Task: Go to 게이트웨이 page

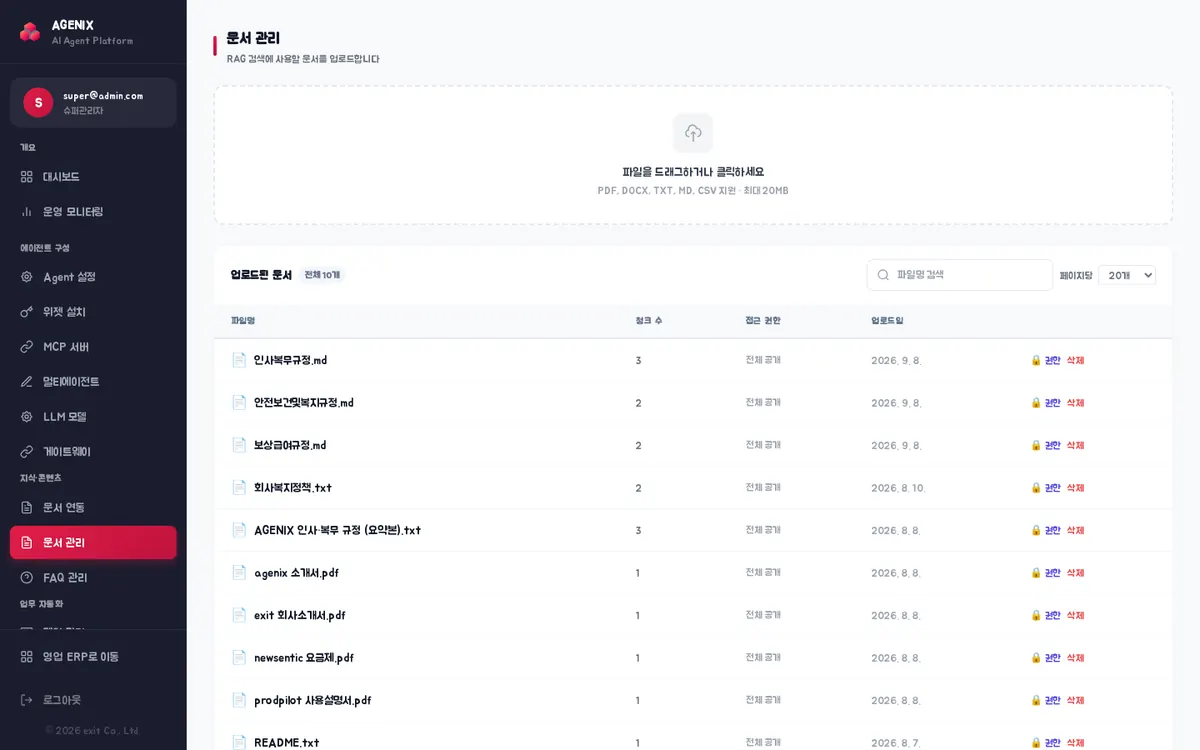Action: pos(93,452)
